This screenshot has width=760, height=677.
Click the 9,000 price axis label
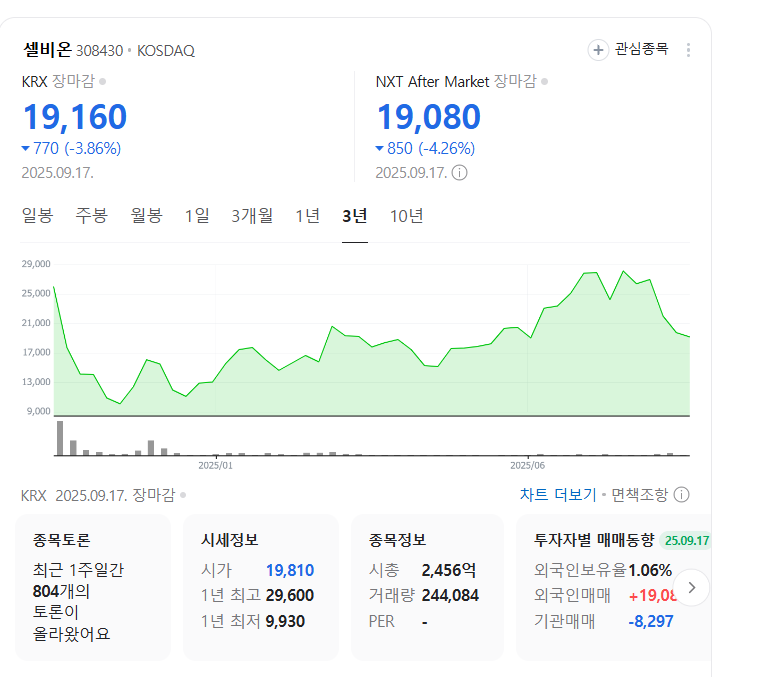[x=38, y=411]
